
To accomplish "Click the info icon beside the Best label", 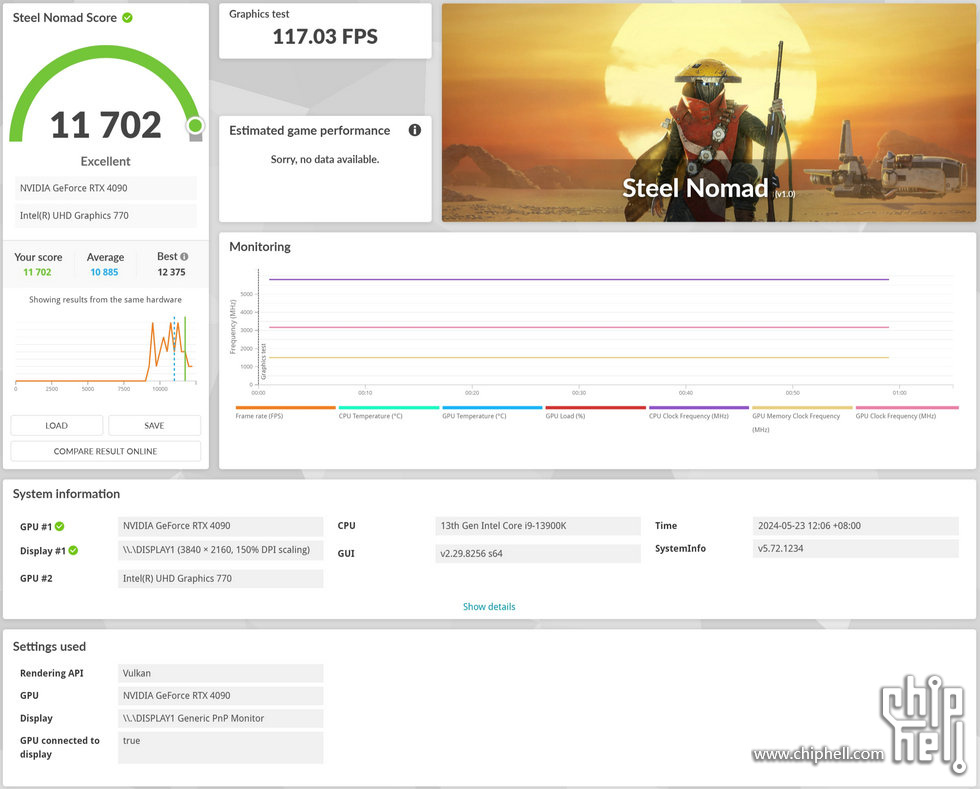I will tap(184, 256).
